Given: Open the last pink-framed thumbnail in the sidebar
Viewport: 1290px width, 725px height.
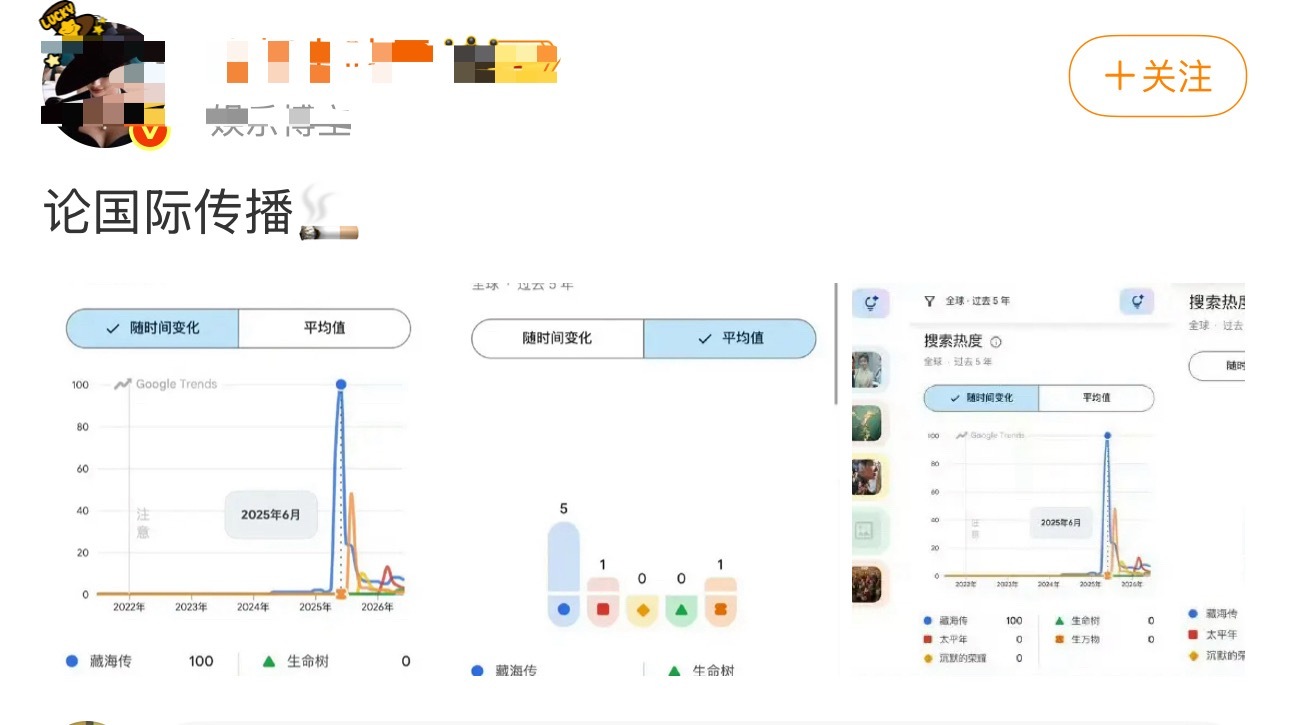Looking at the screenshot, I should (867, 585).
